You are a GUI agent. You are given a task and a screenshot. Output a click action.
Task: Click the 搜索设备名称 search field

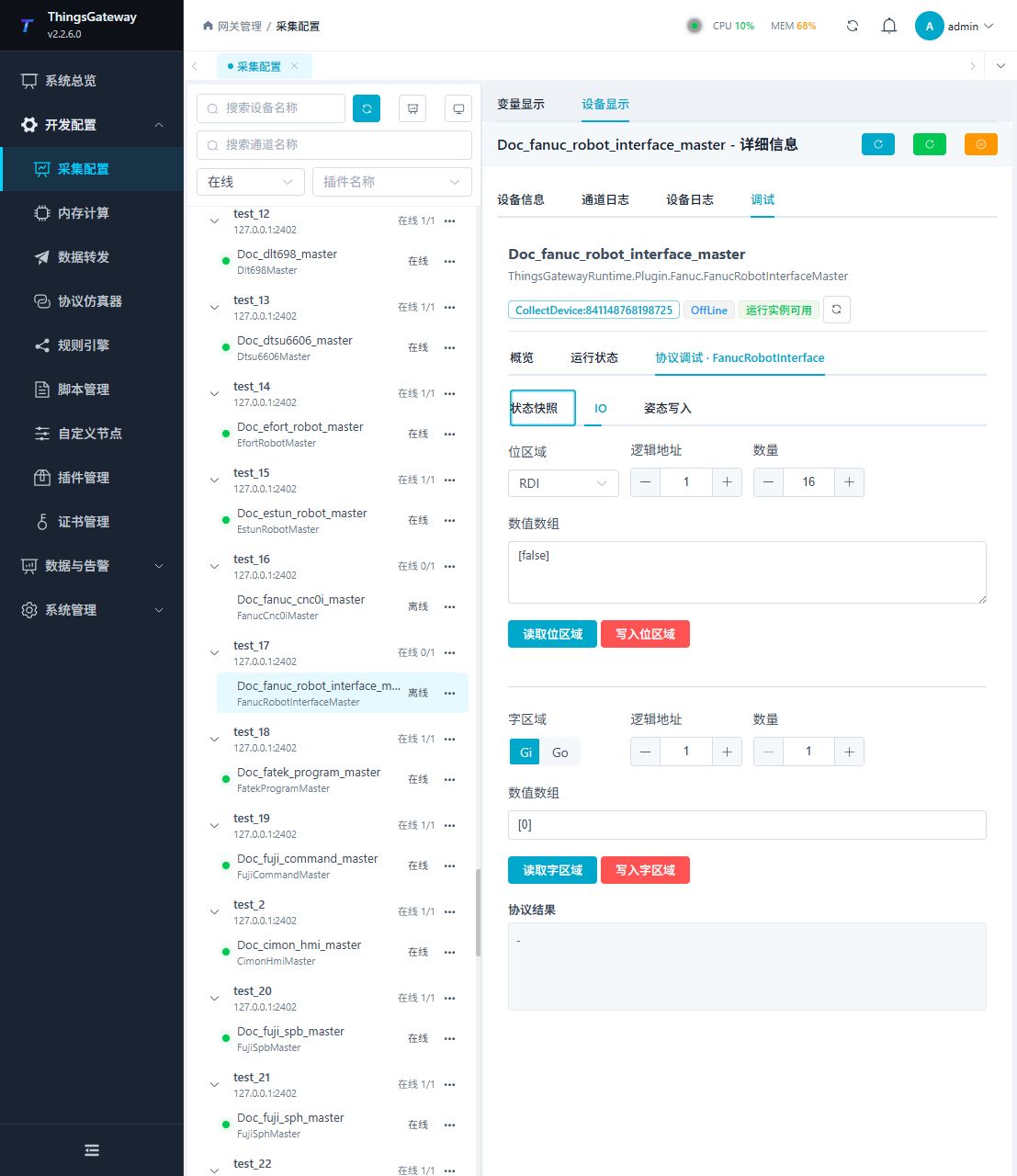[x=271, y=108]
